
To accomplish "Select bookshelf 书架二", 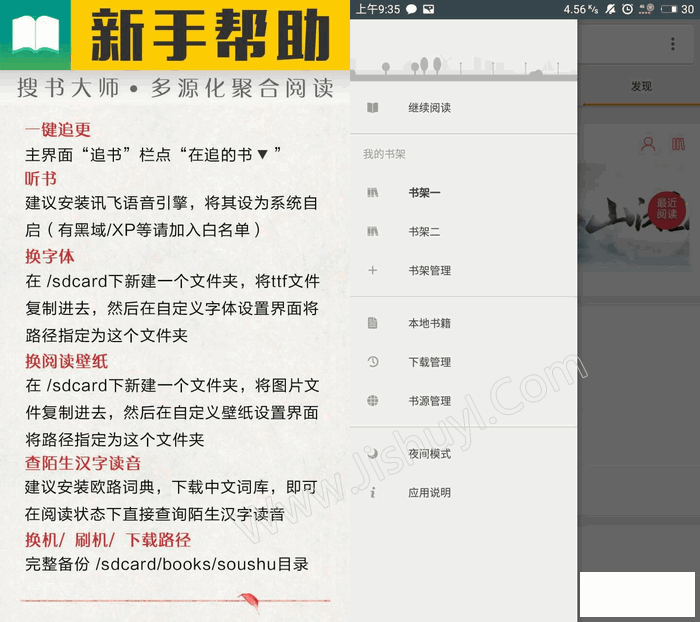I will pyautogui.click(x=463, y=232).
